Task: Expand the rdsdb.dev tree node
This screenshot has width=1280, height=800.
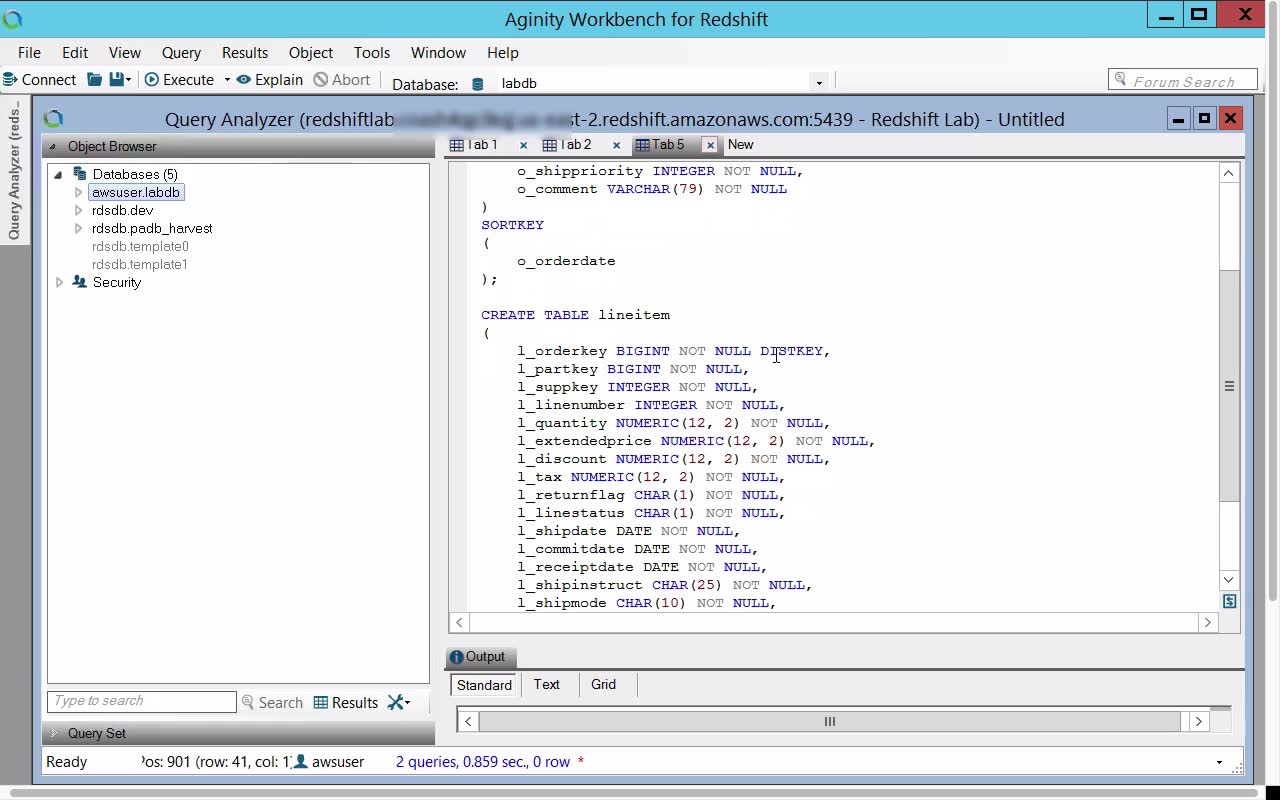Action: 78,210
